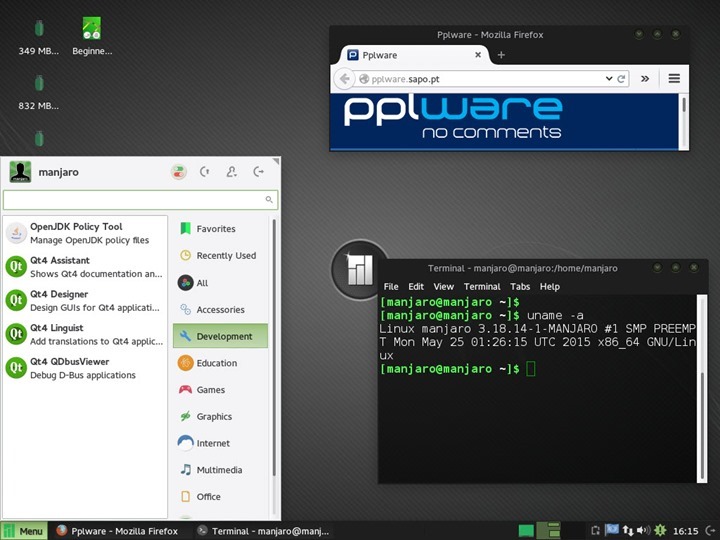Focus the Whisker menu search field
The height and width of the screenshot is (540, 720).
coord(141,200)
